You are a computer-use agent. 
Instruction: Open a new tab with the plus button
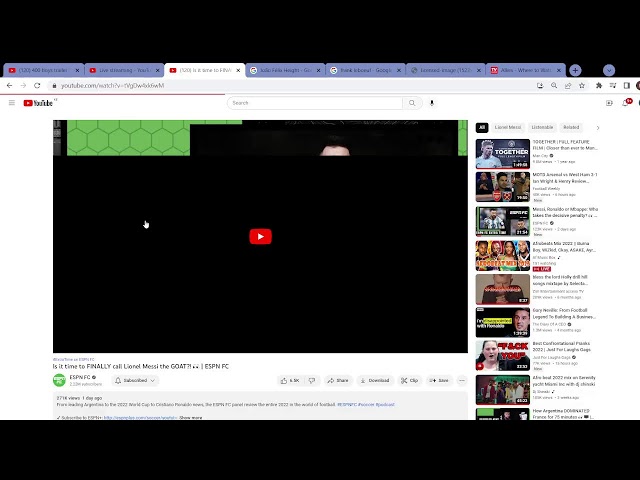coord(575,70)
